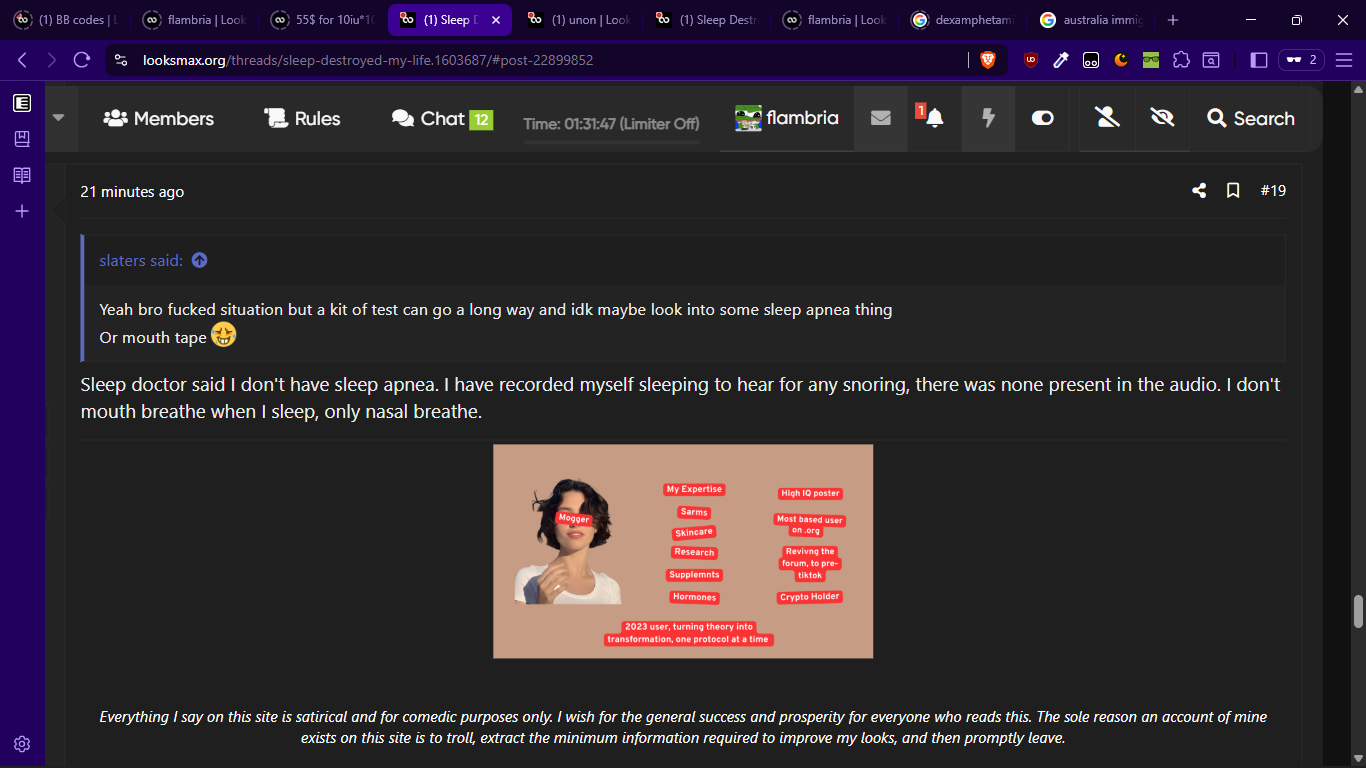Screen dimensions: 1366x768
Task: Jump to slaters' quoted post via arrow
Action: coord(199,260)
